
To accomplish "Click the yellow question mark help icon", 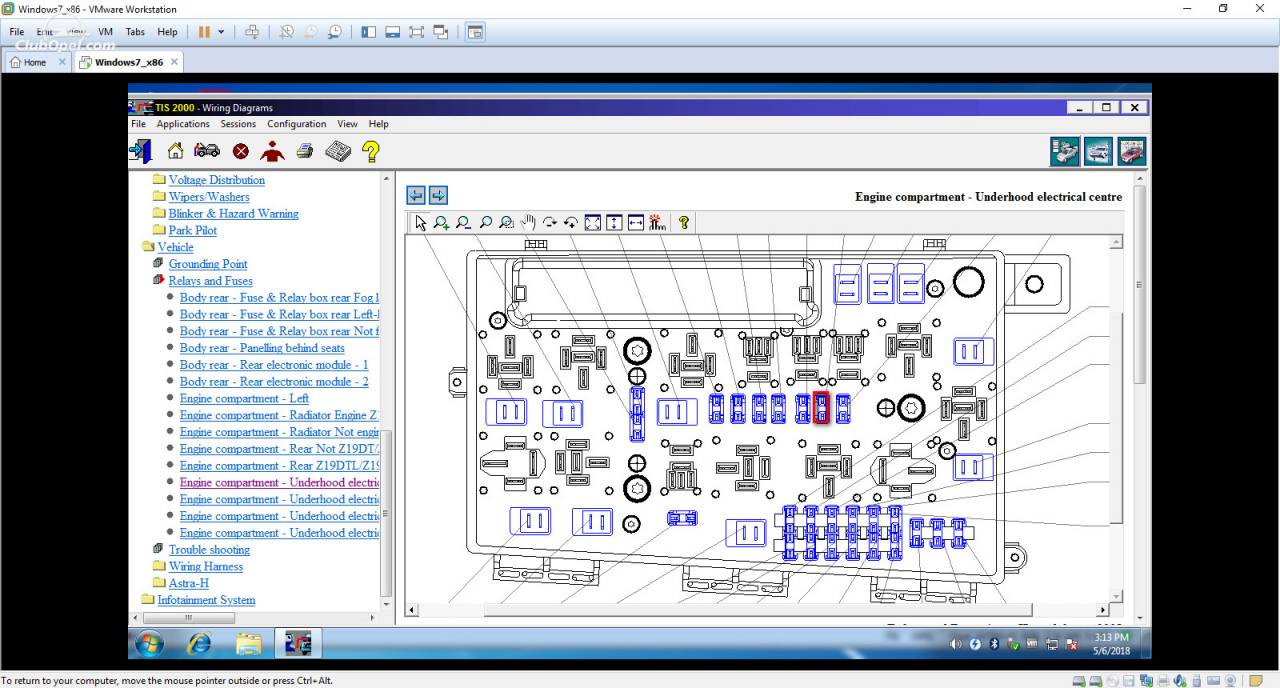I will coord(371,151).
